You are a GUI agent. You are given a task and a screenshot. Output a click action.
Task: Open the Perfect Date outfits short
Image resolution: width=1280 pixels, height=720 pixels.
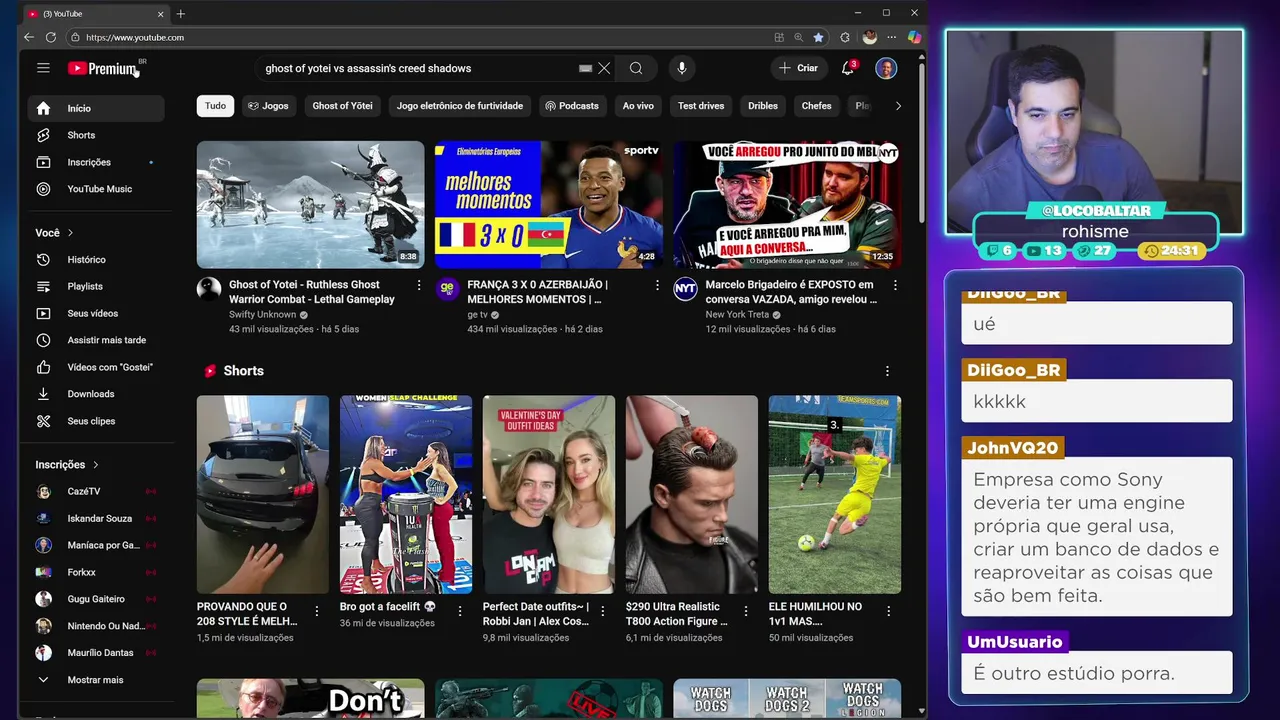(x=549, y=495)
